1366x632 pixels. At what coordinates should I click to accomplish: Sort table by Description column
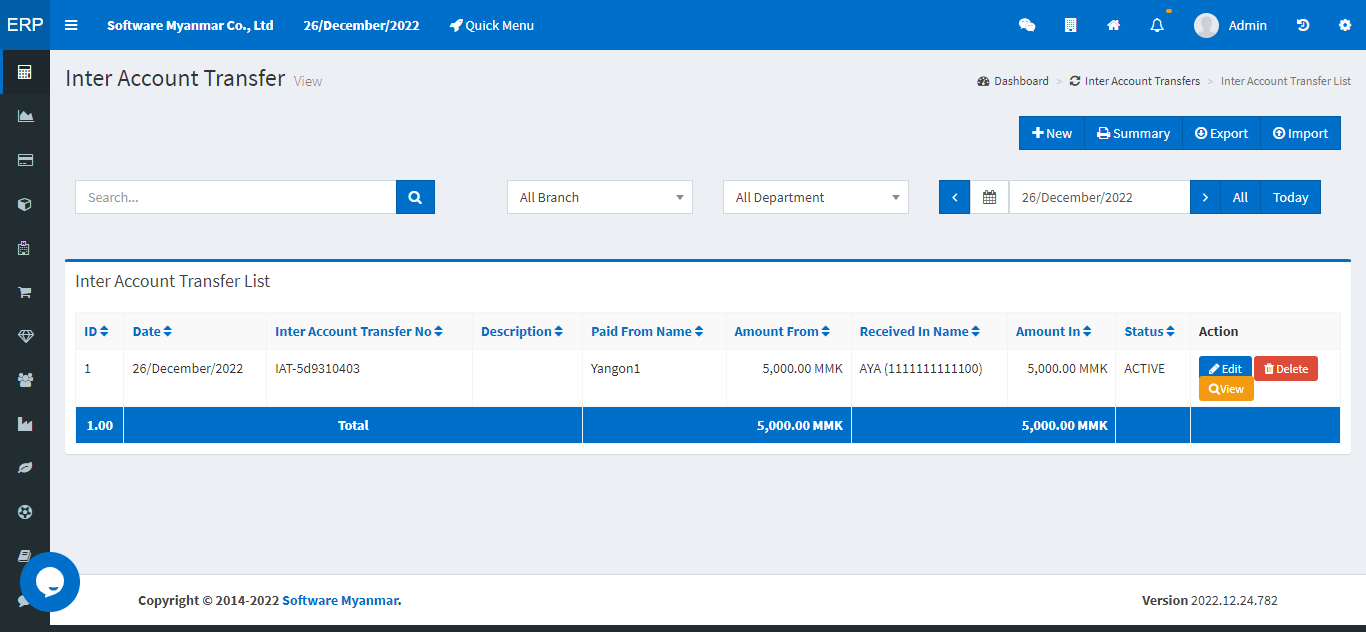point(522,331)
